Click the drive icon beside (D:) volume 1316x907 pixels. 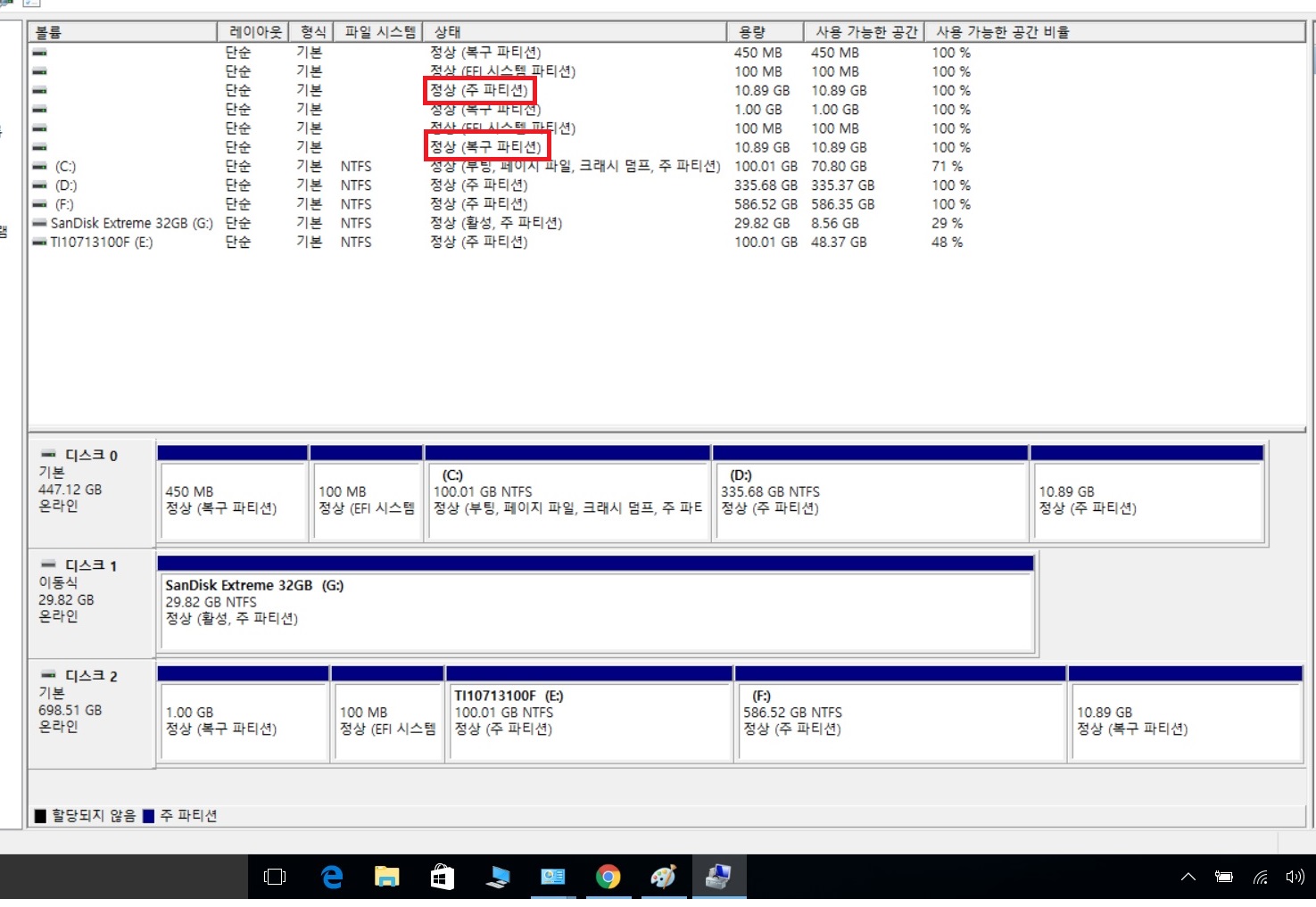coord(39,185)
